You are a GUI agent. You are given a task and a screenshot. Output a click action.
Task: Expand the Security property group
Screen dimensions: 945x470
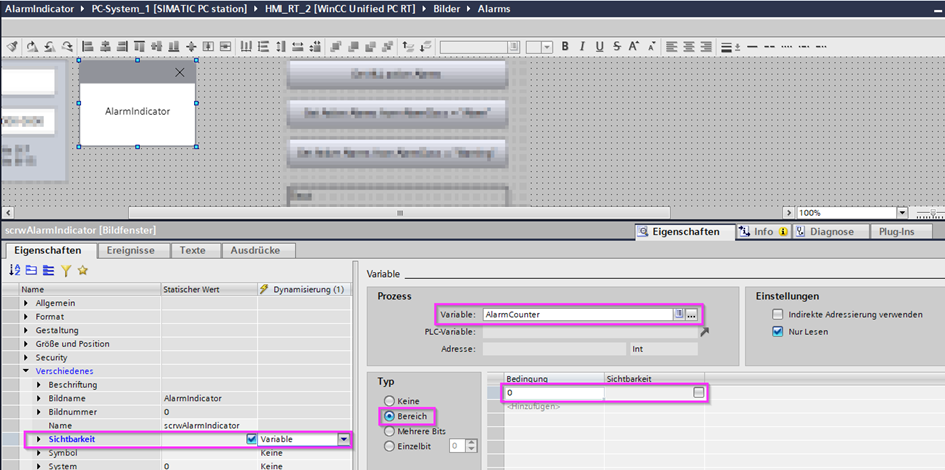point(26,357)
